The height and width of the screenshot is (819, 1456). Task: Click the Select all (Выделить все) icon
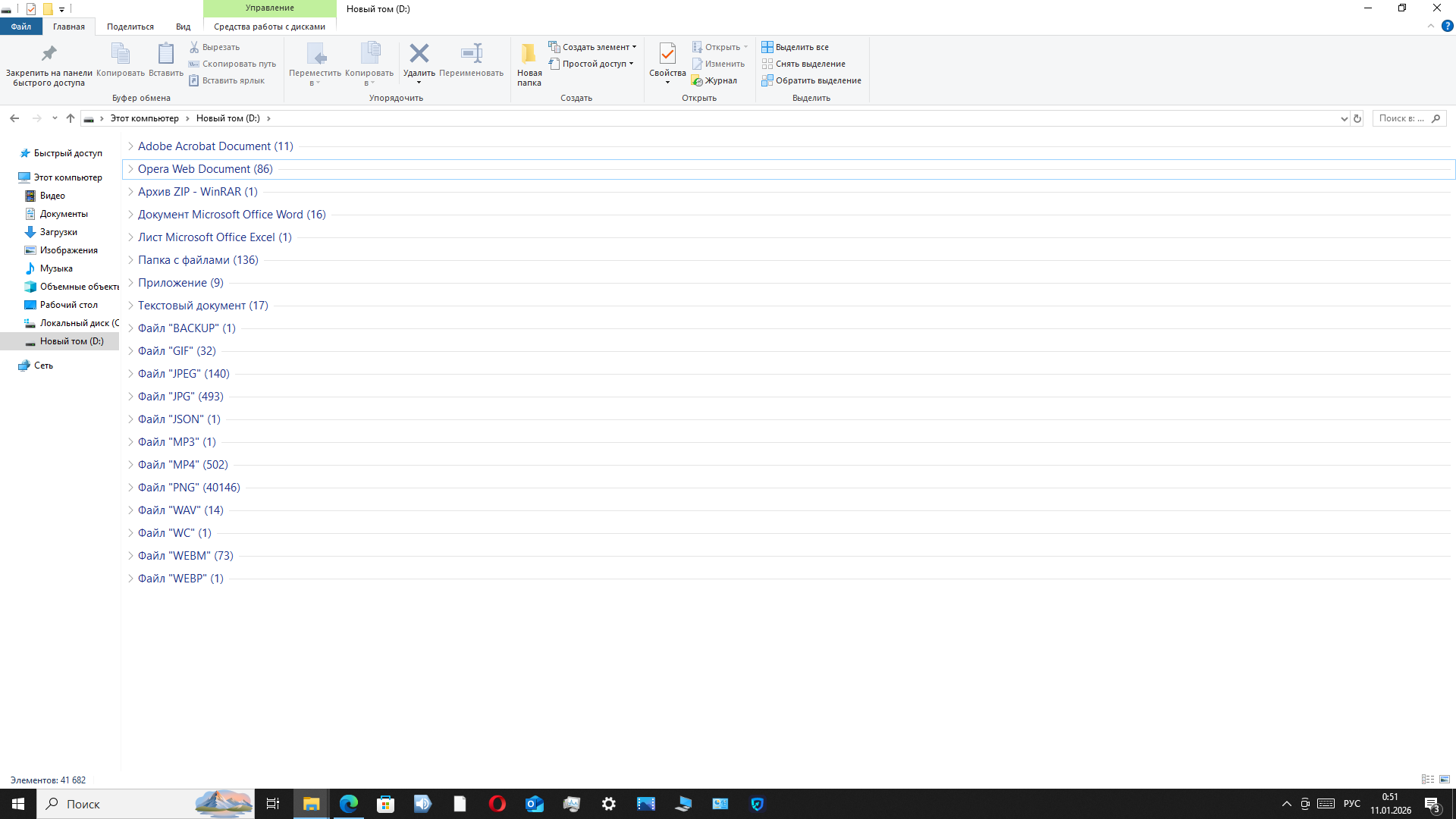coord(767,47)
